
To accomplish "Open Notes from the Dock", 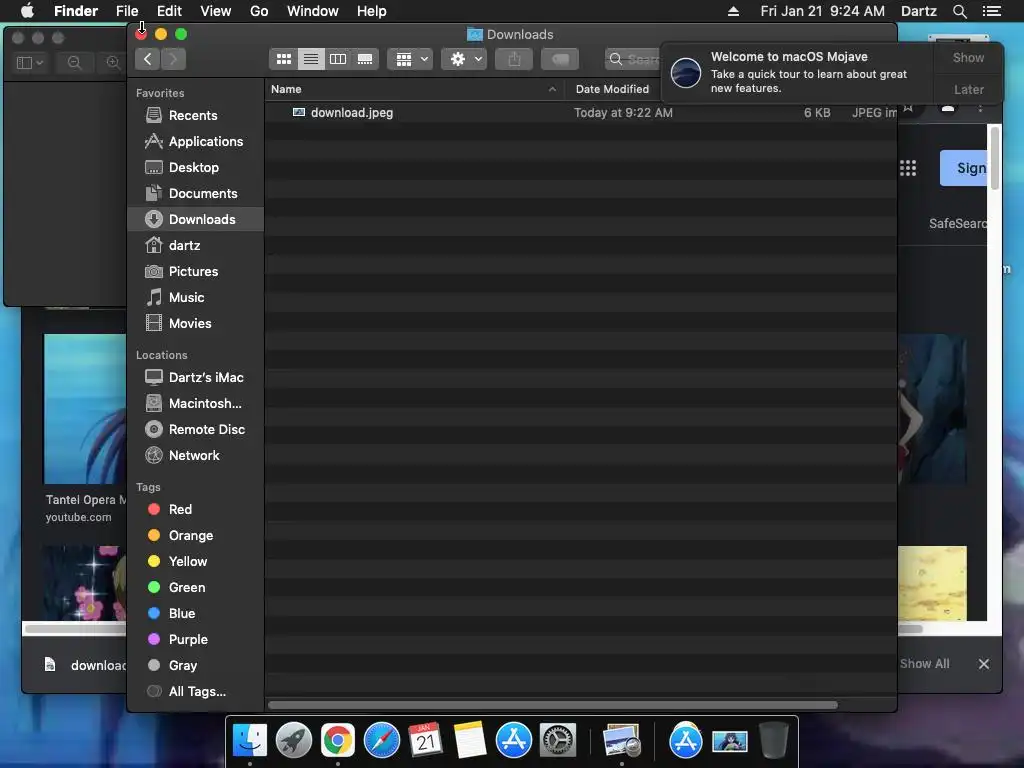I will click(470, 741).
